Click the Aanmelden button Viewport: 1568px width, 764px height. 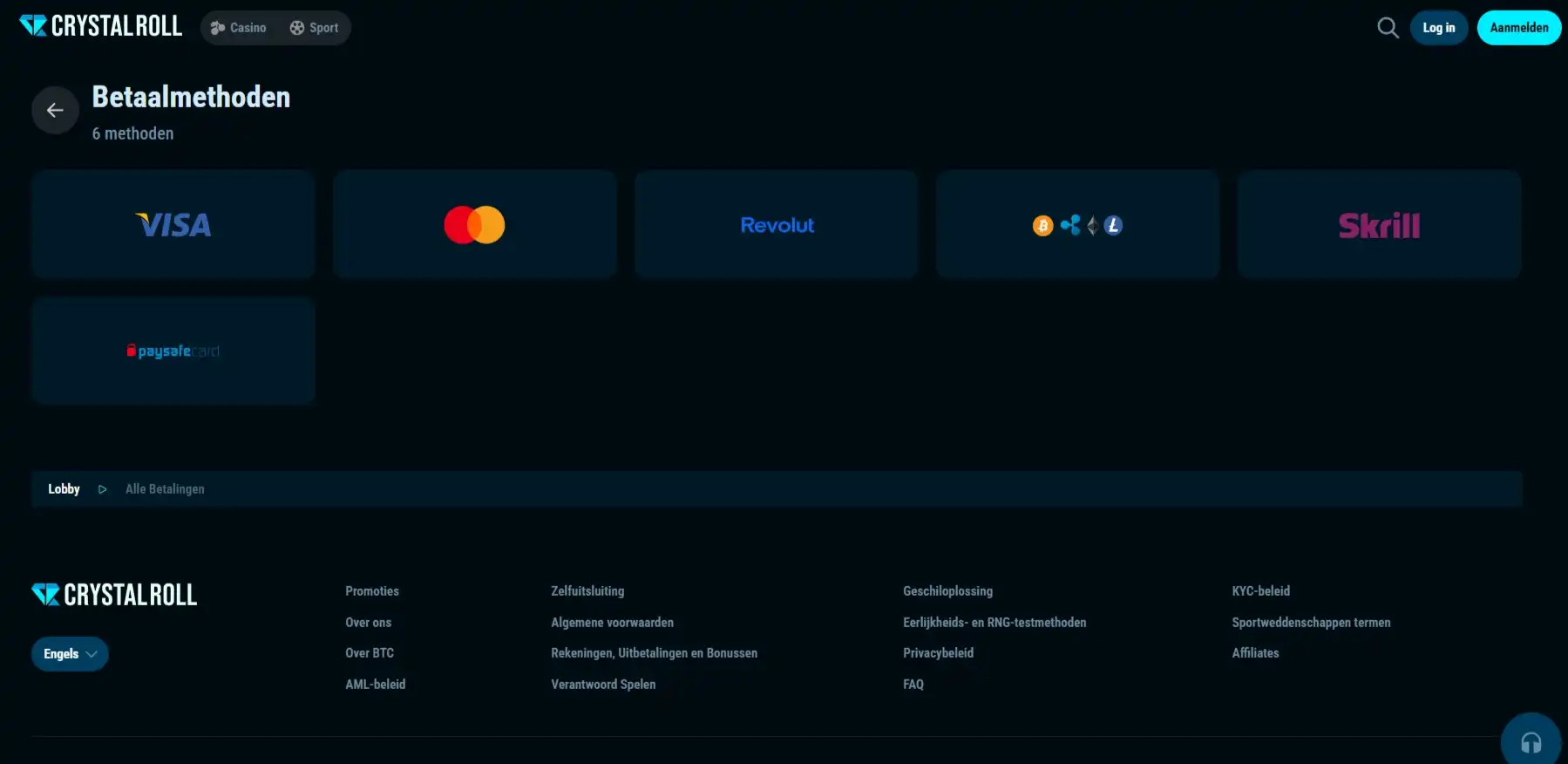click(1519, 28)
